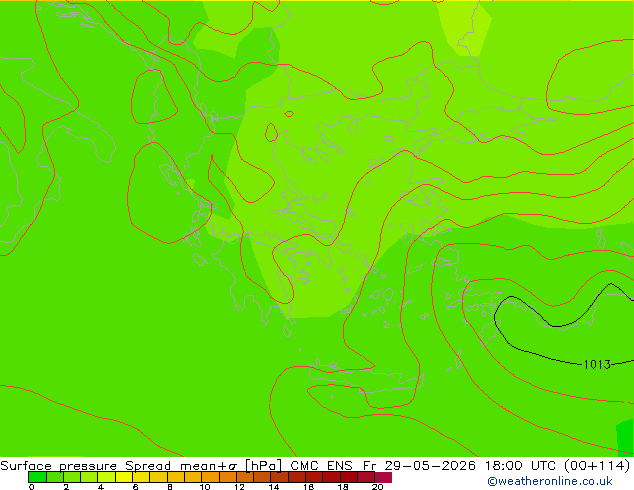Click the 'mean+σ' text in the caption
This screenshot has width=634, height=490.
click(209, 466)
